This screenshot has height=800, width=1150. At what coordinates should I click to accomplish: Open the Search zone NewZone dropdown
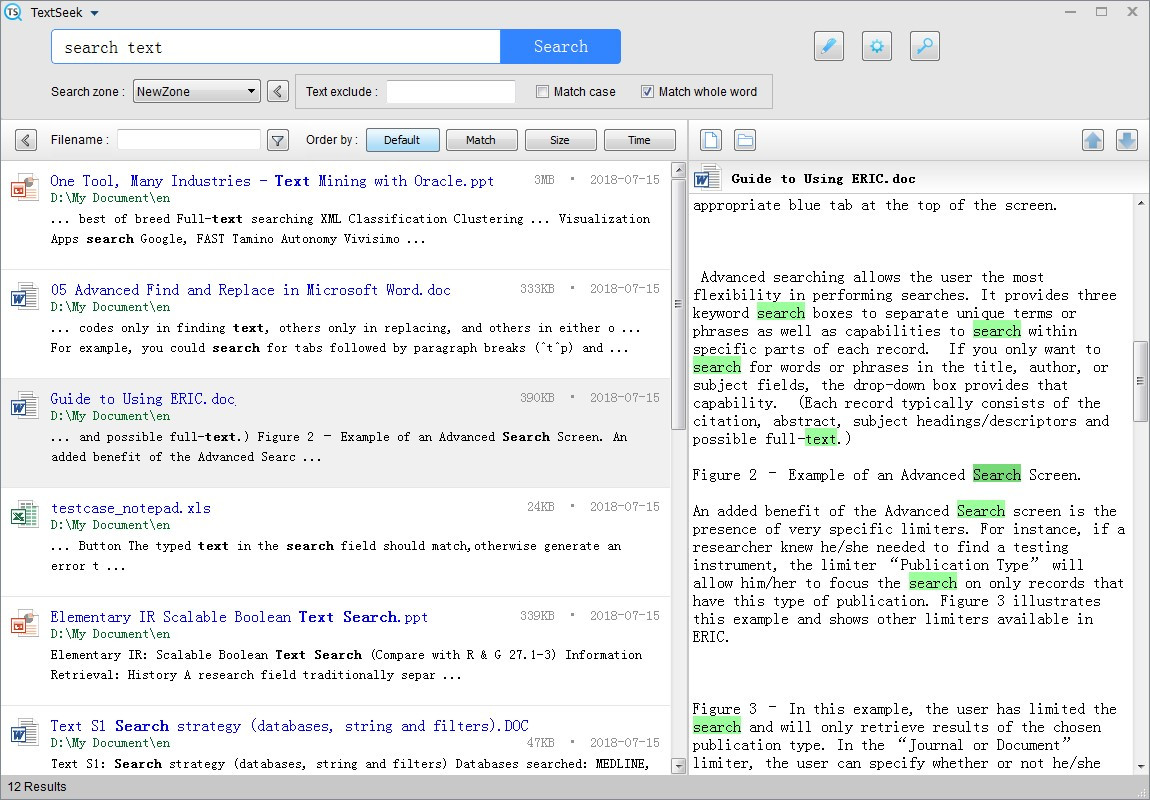click(197, 92)
